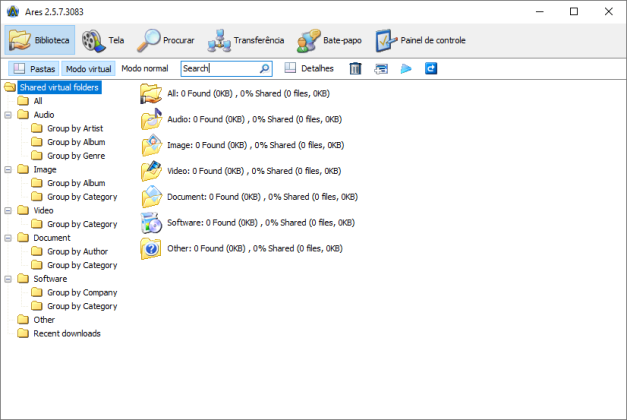The width and height of the screenshot is (627, 420).
Task: Switch to the Tela screen tab
Action: [x=103, y=40]
